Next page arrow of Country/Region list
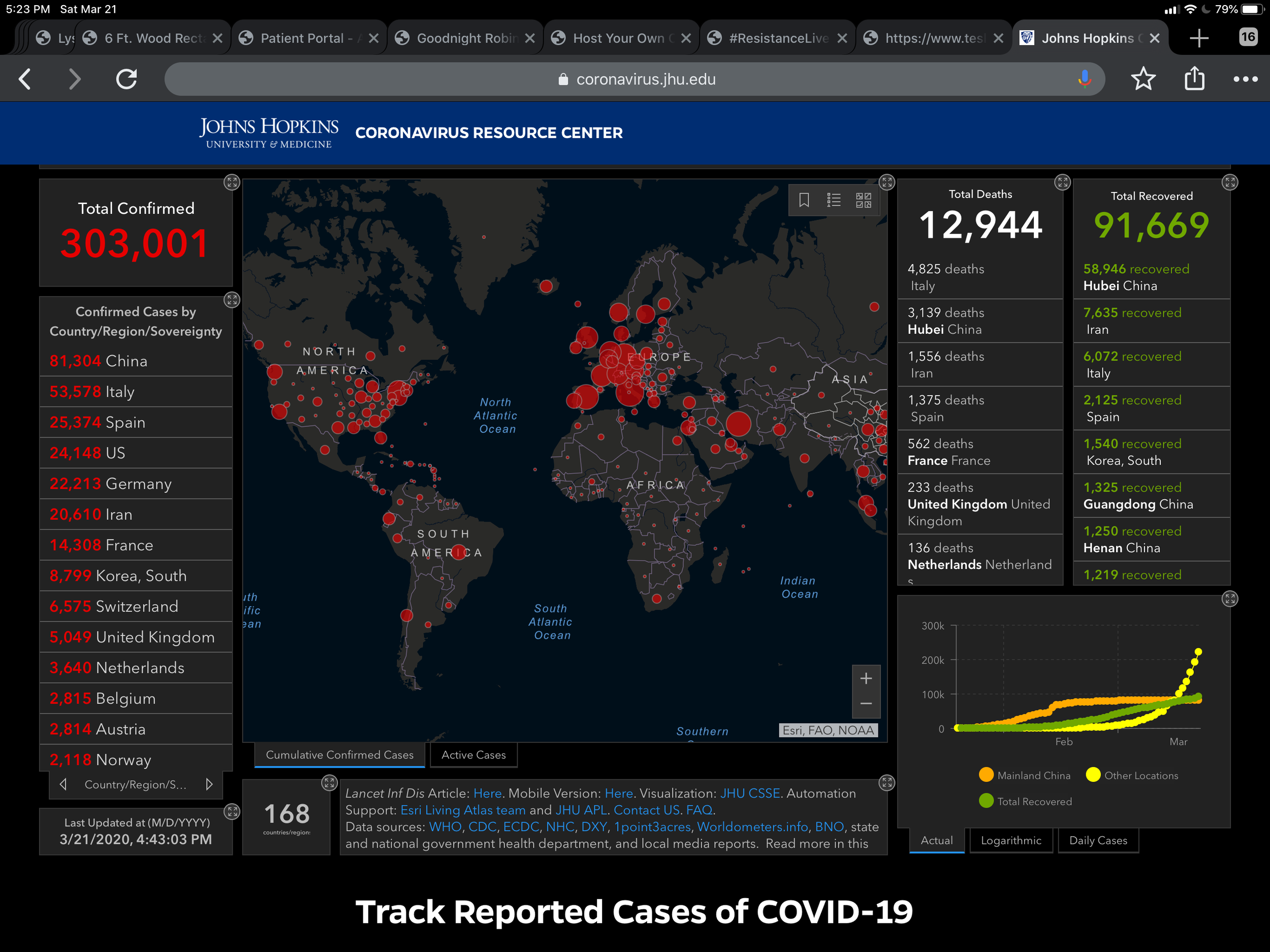Viewport: 1270px width, 952px height. 210,784
